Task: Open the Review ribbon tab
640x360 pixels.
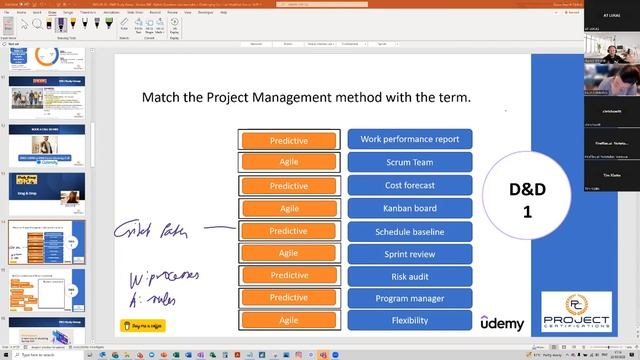Action: coord(172,13)
